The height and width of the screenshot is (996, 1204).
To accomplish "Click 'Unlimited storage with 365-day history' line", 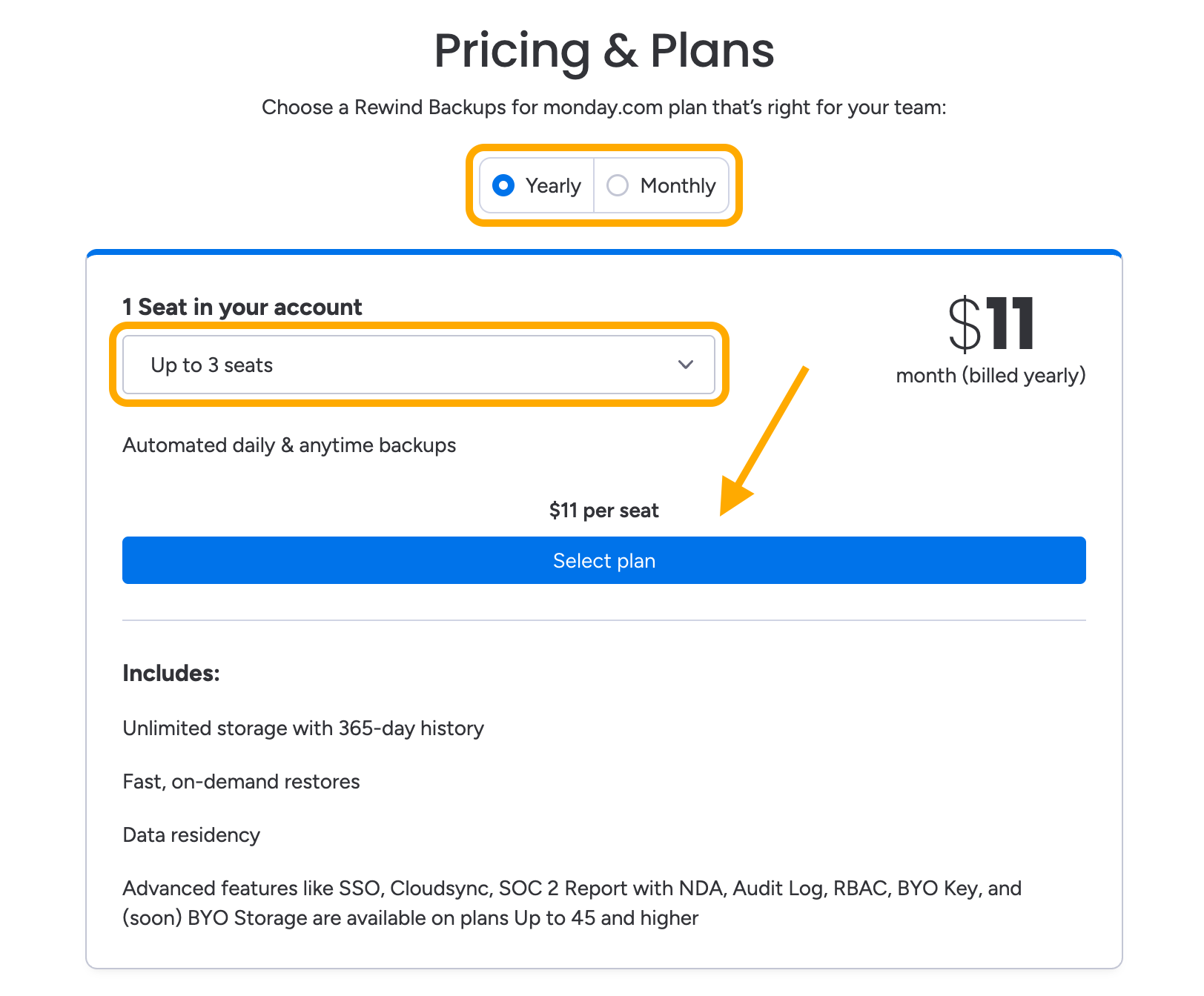I will [303, 728].
